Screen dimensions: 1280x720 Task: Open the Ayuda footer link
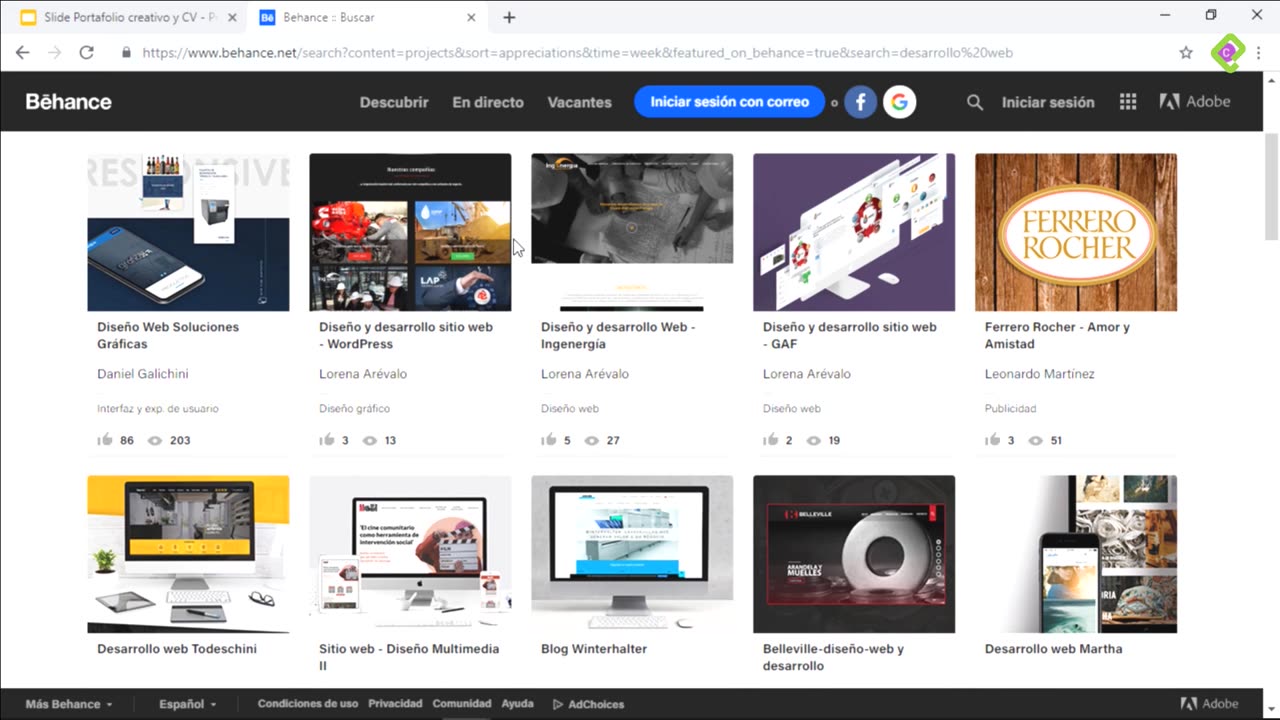pyautogui.click(x=517, y=704)
